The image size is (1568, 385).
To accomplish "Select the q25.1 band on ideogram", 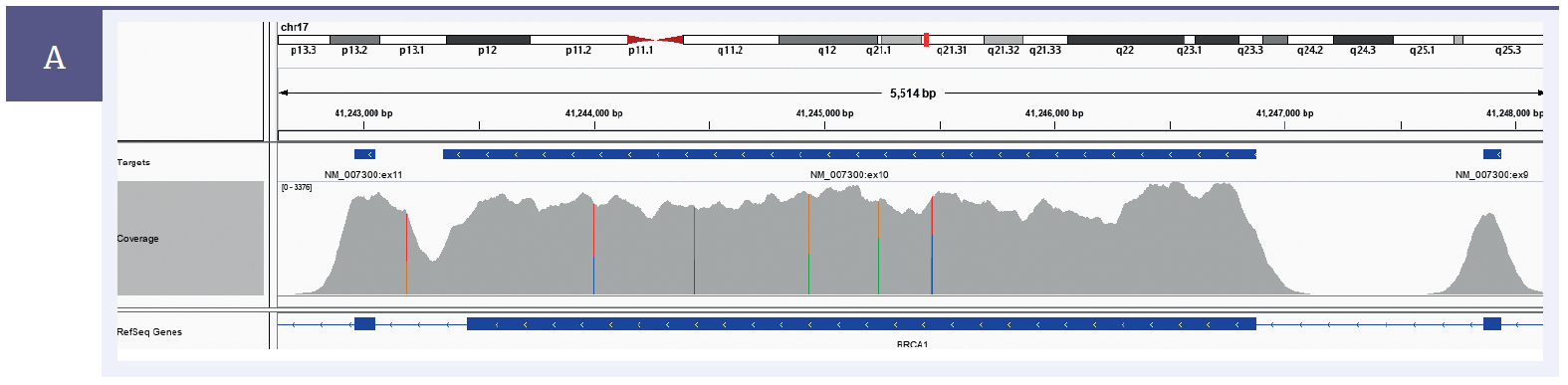I will [x=1423, y=40].
